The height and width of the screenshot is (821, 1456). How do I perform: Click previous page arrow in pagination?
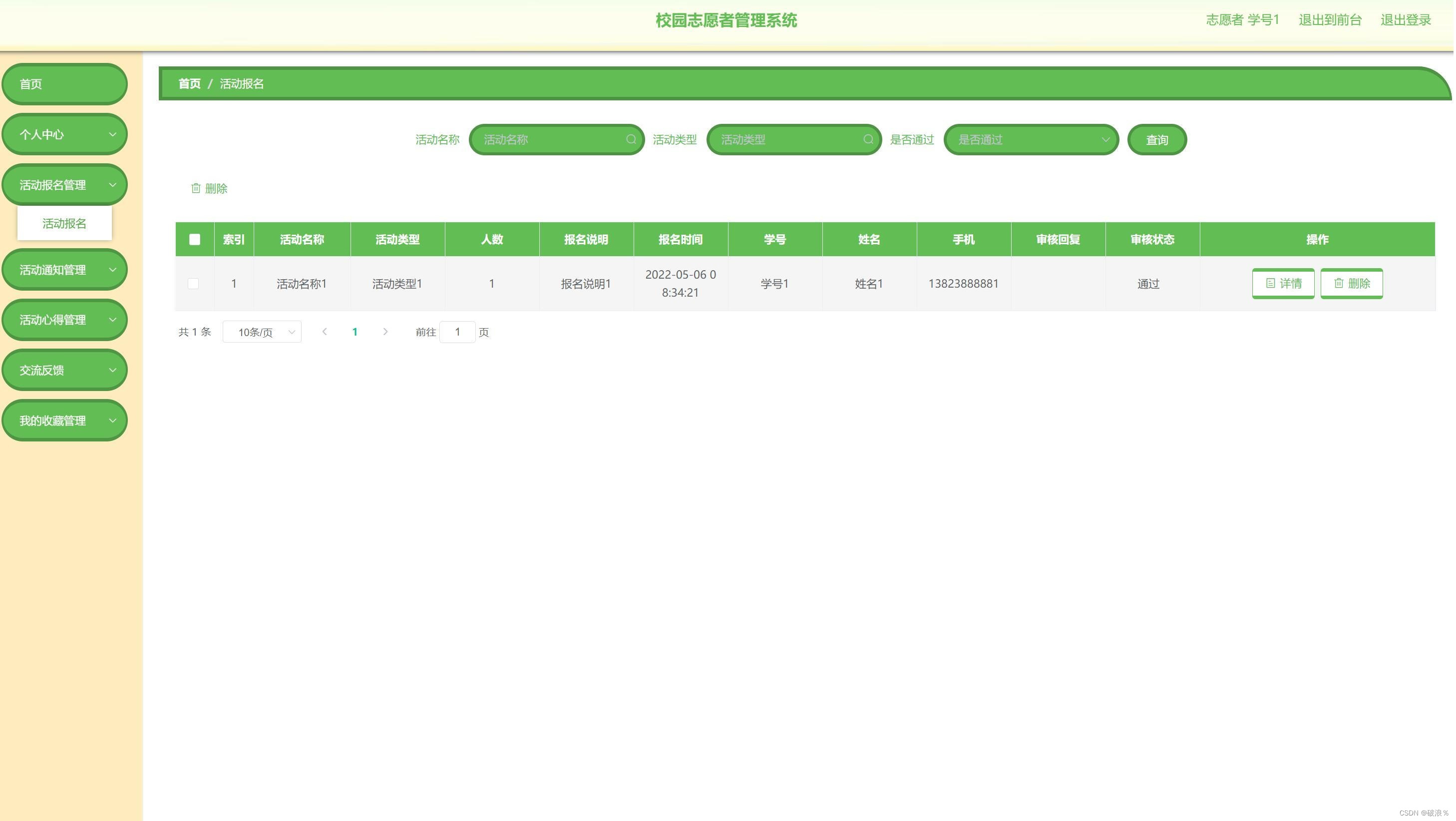click(325, 332)
